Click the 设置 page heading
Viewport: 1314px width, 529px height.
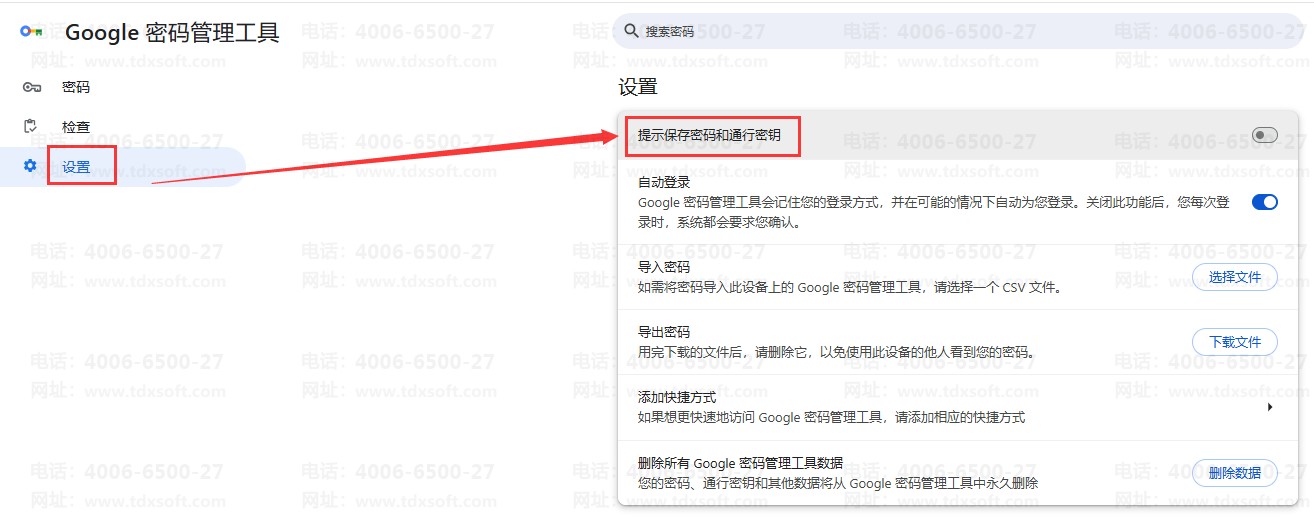click(638, 87)
